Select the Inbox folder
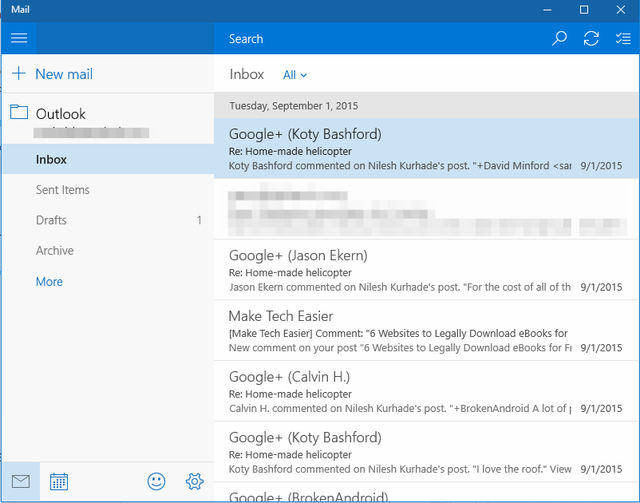Image resolution: width=640 pixels, height=503 pixels. (x=52, y=159)
